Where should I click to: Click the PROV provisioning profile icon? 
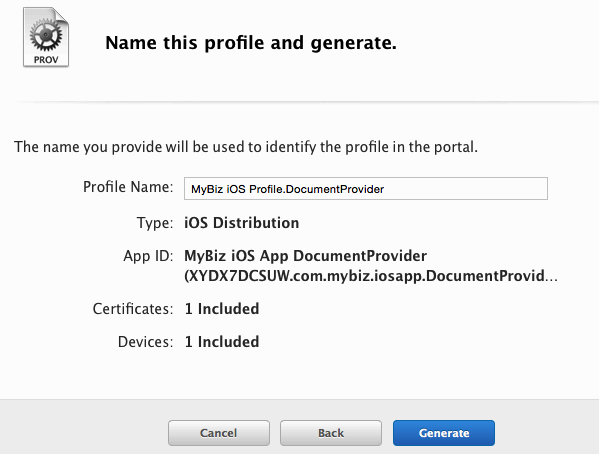pos(46,37)
